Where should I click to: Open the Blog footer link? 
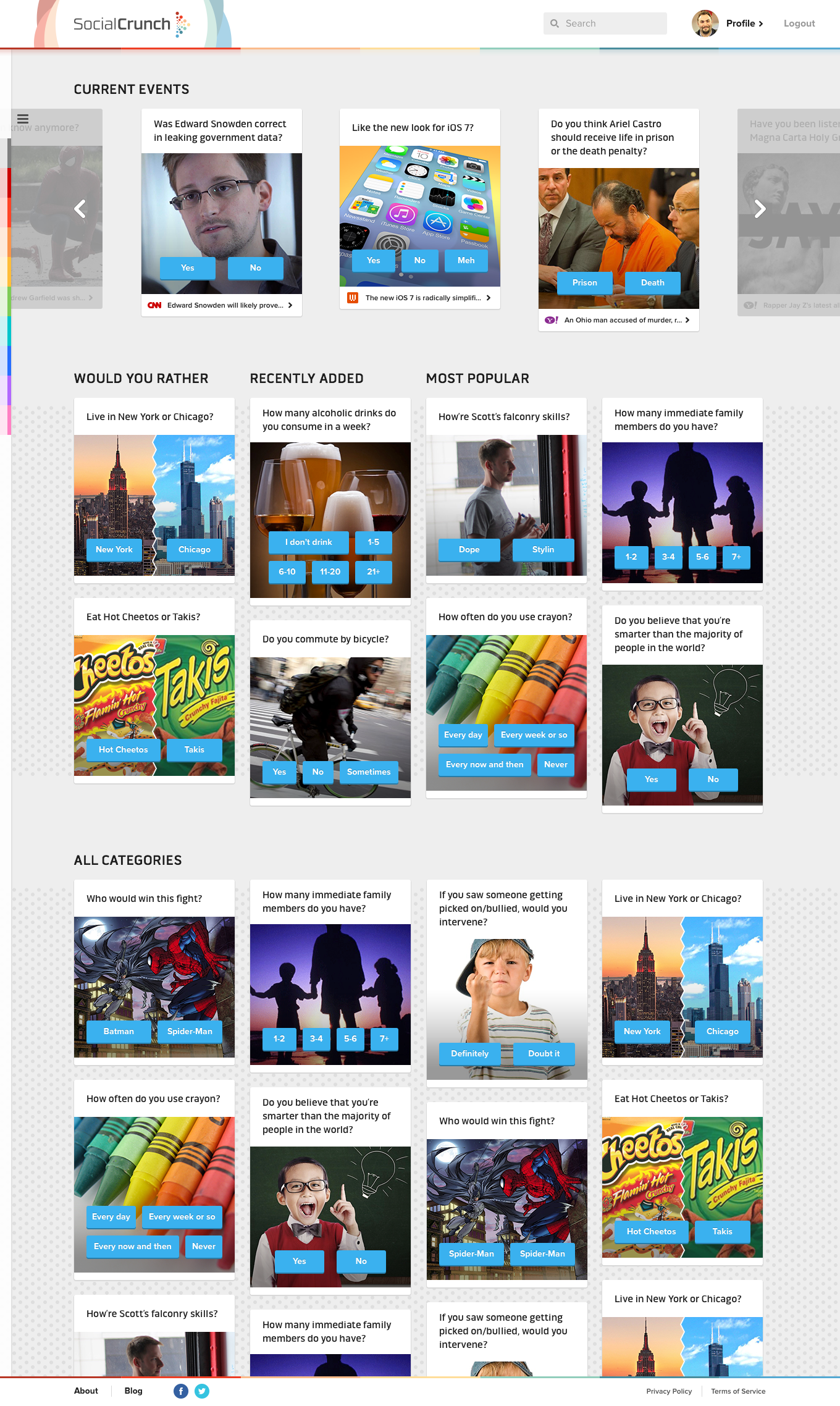[133, 1391]
